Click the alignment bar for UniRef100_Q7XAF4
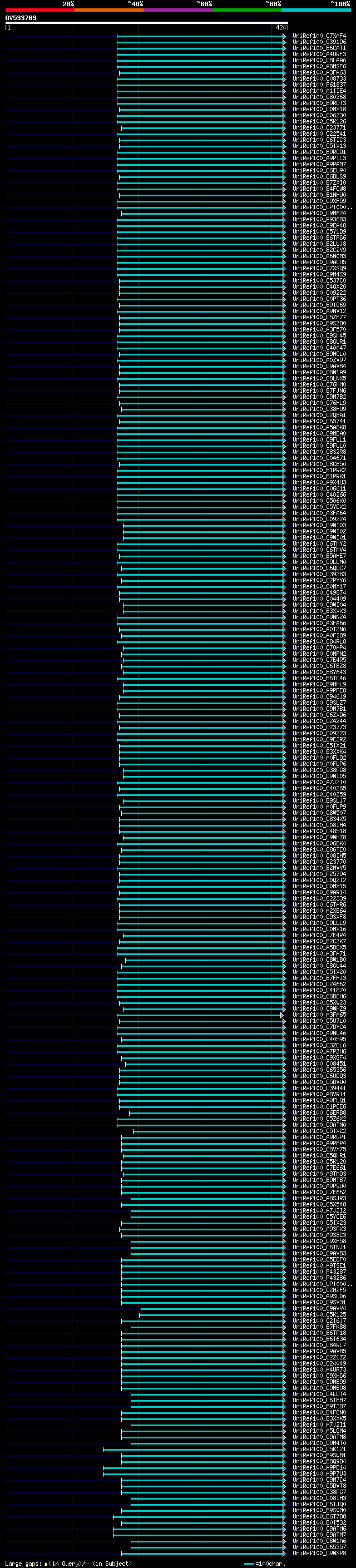The width and height of the screenshot is (356, 1568). pyautogui.click(x=201, y=36)
